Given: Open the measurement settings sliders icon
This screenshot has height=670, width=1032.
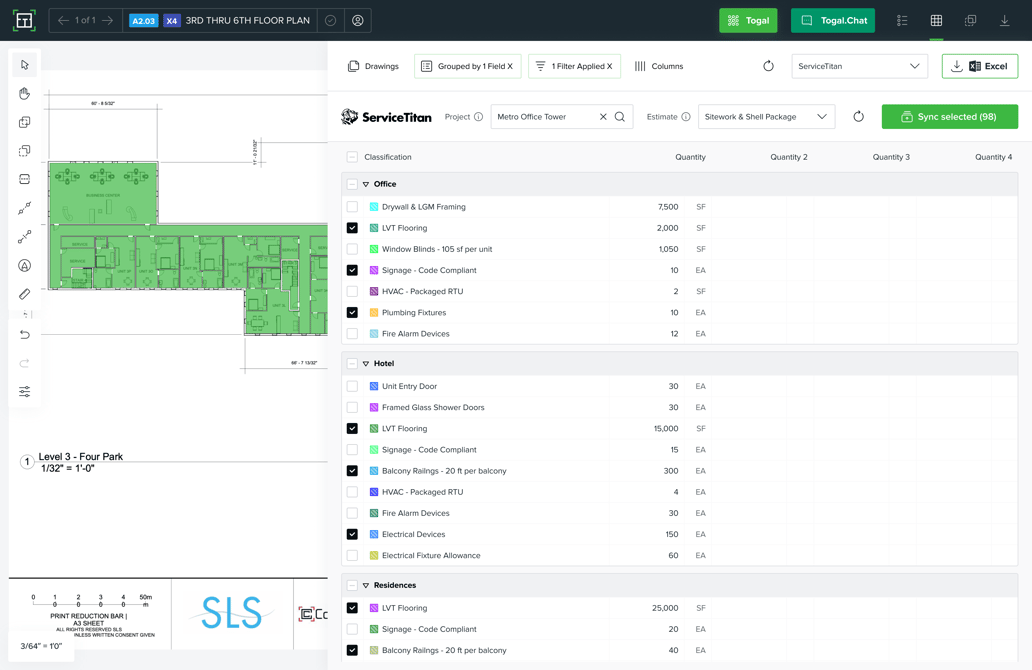Looking at the screenshot, I should [24, 391].
